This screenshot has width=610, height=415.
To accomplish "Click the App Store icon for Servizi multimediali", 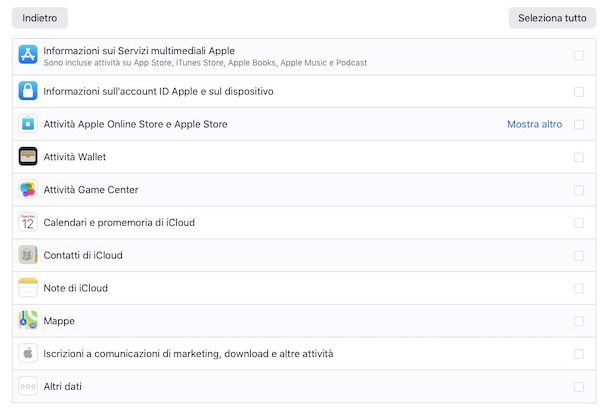I will pyautogui.click(x=28, y=54).
